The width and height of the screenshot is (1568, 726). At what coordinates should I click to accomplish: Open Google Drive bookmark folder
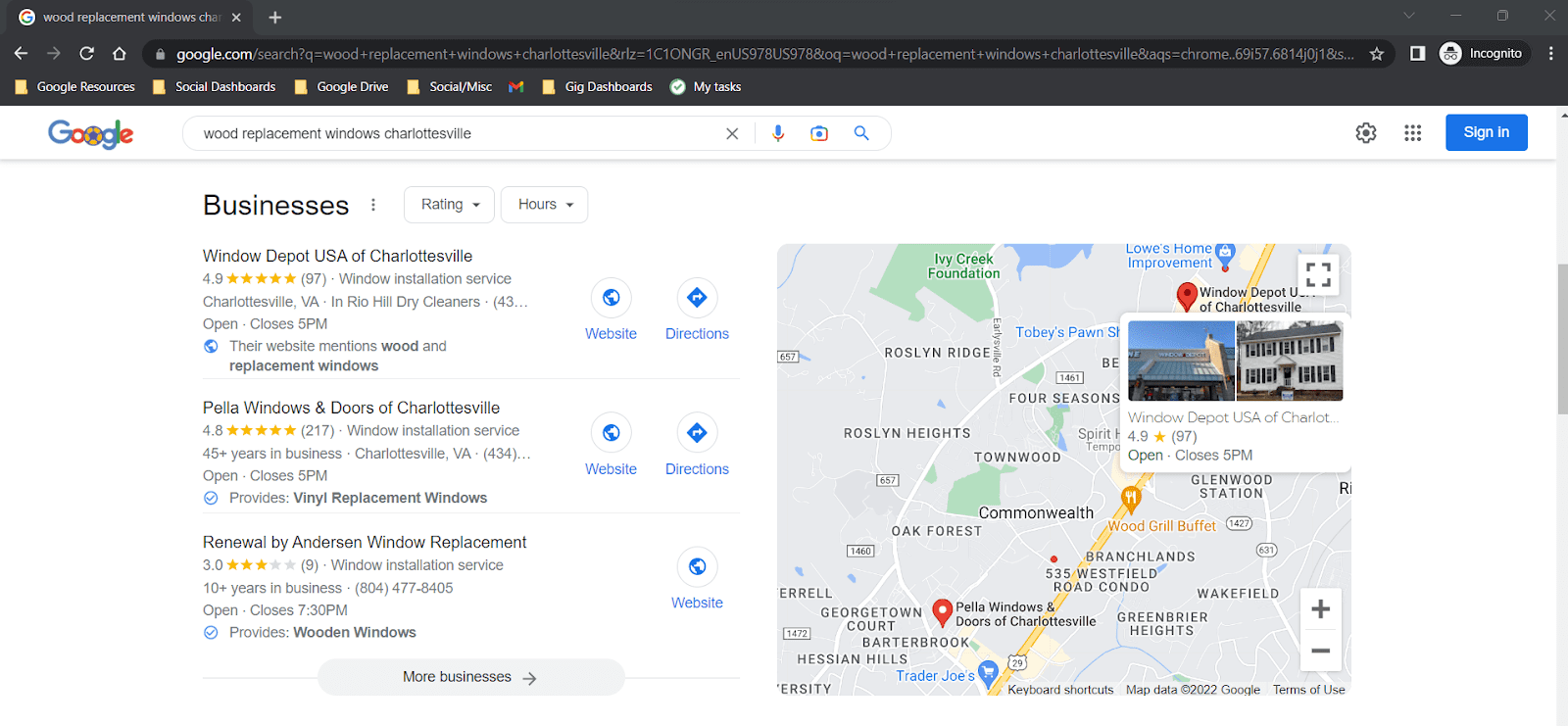pyautogui.click(x=342, y=87)
